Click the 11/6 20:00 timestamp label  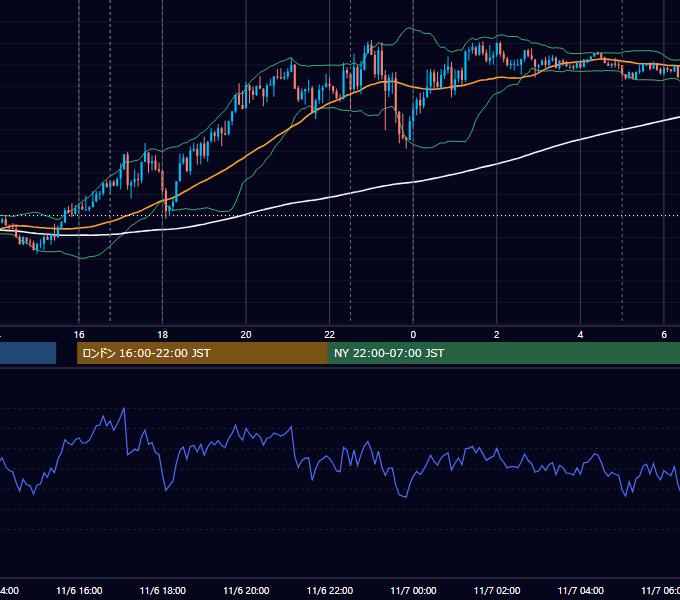(x=246, y=590)
